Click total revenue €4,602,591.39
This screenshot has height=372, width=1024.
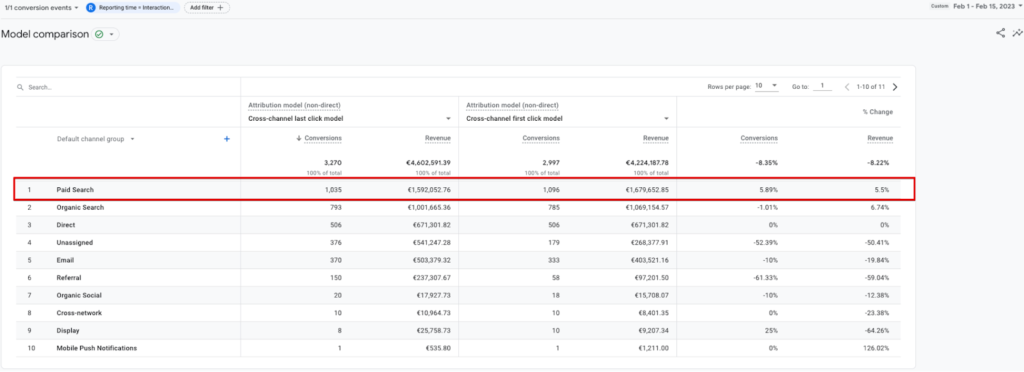tap(428, 163)
